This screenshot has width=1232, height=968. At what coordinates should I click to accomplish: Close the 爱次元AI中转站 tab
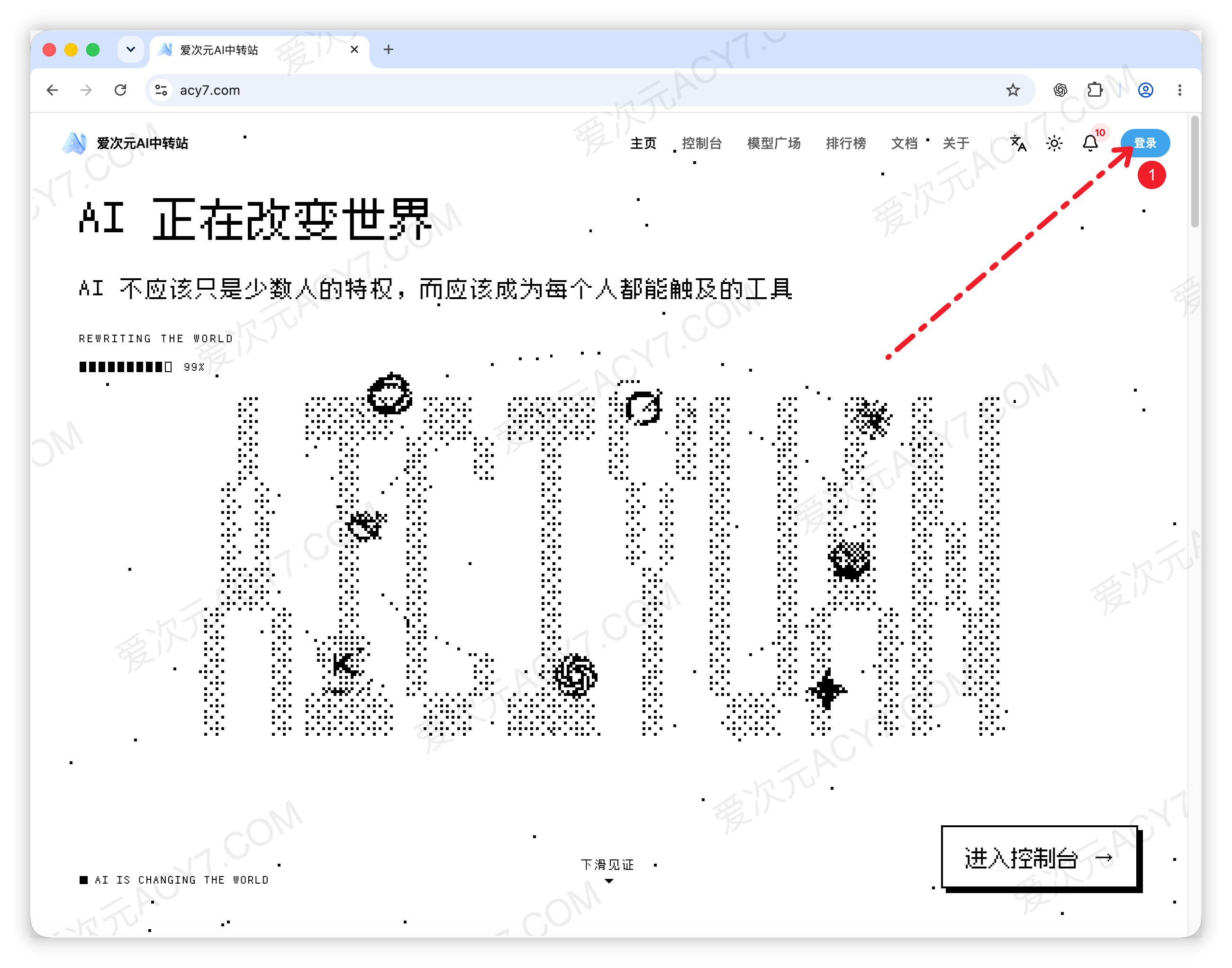[354, 49]
